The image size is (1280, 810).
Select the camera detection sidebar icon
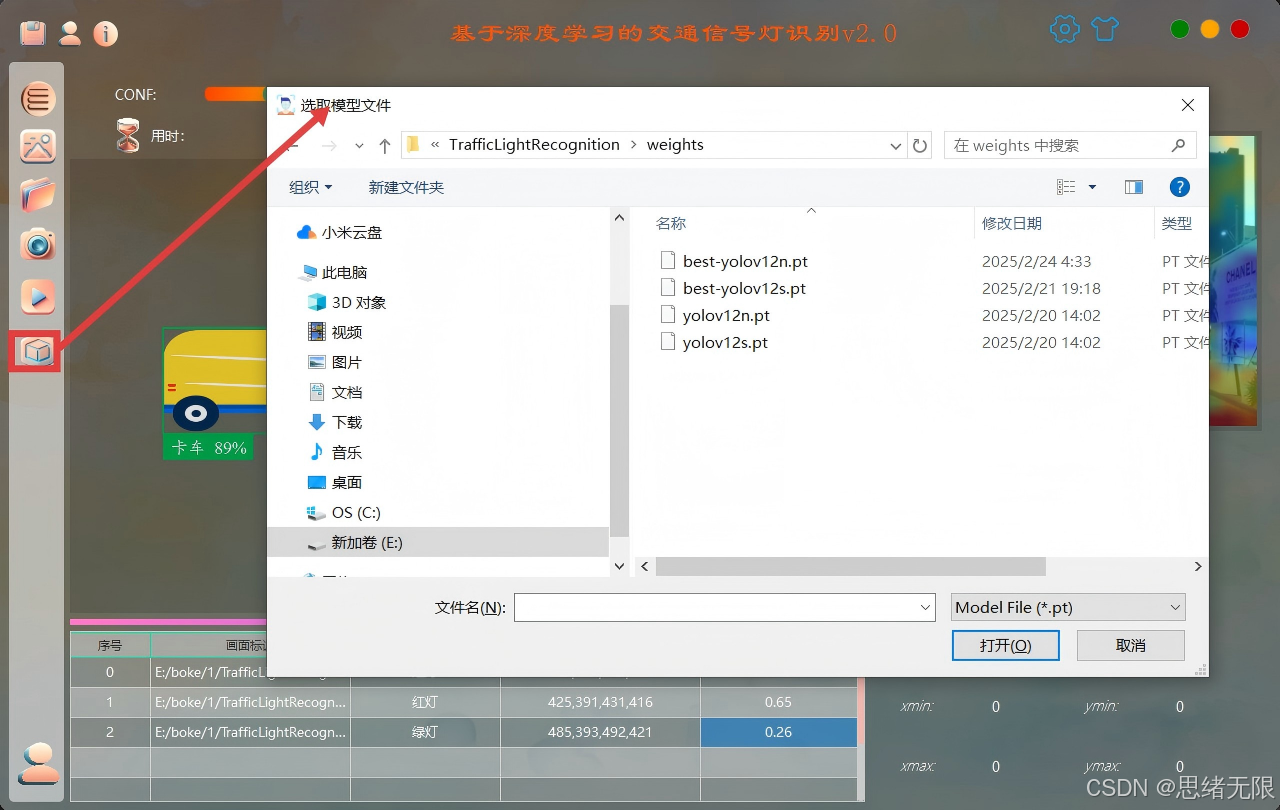pos(38,244)
